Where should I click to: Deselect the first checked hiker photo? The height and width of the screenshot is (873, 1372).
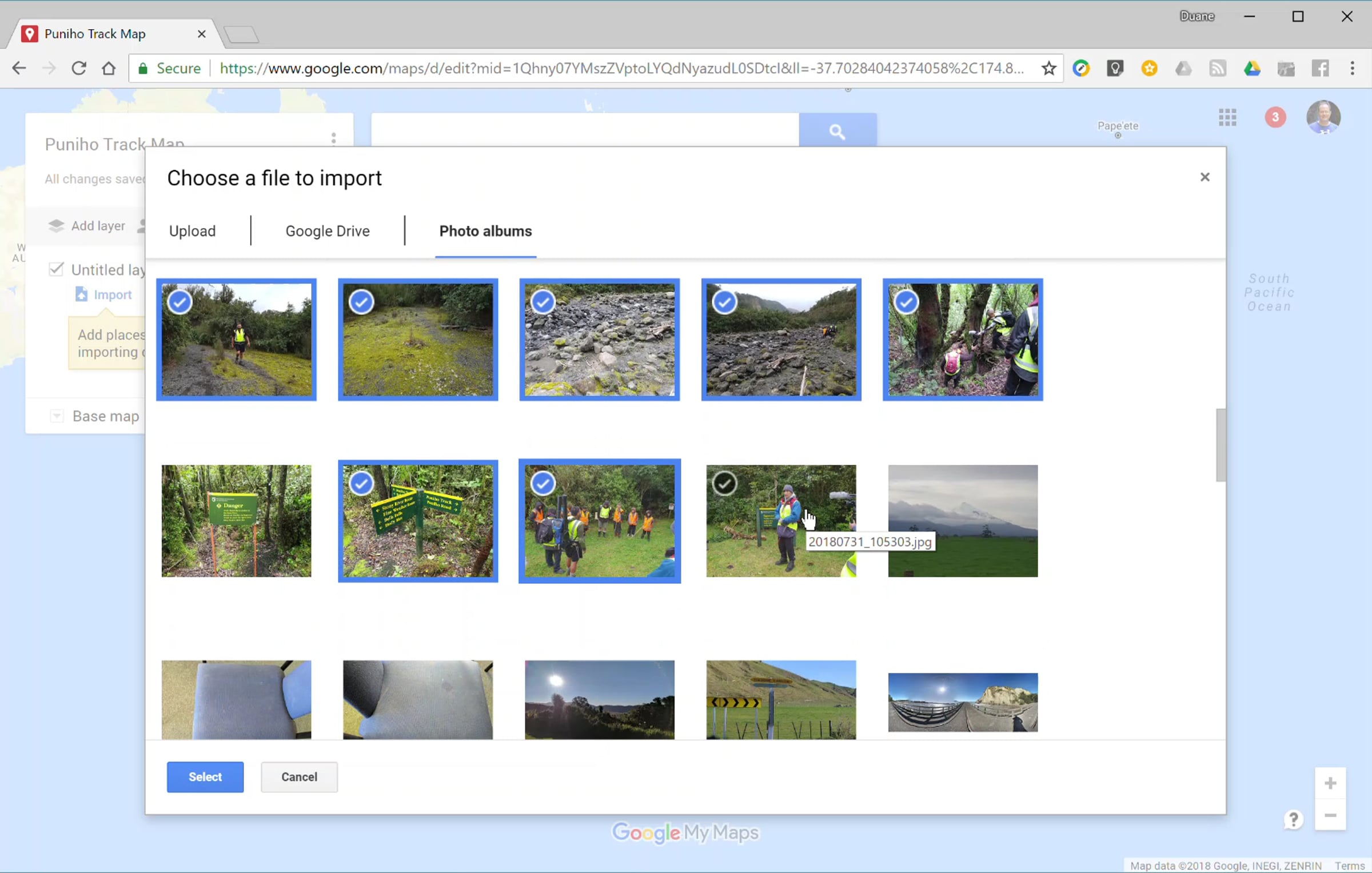pyautogui.click(x=180, y=302)
